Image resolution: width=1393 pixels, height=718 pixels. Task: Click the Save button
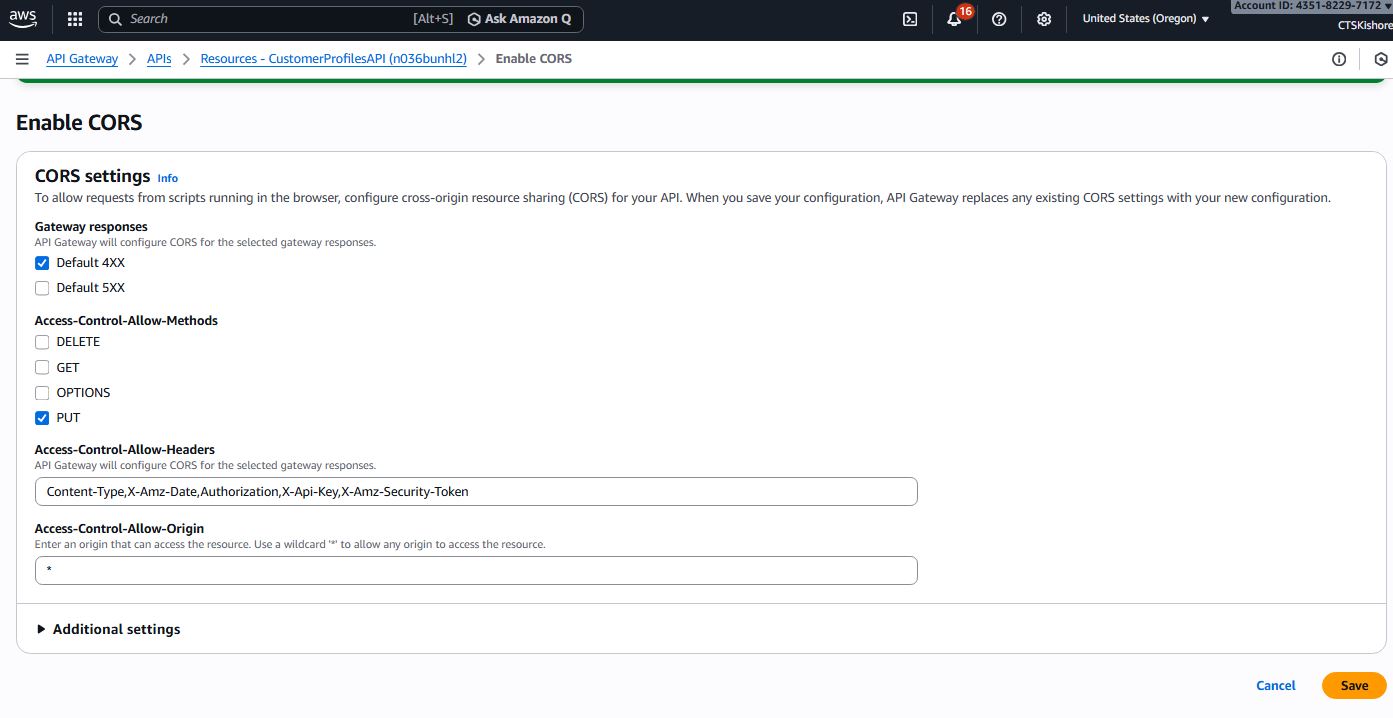pos(1354,685)
